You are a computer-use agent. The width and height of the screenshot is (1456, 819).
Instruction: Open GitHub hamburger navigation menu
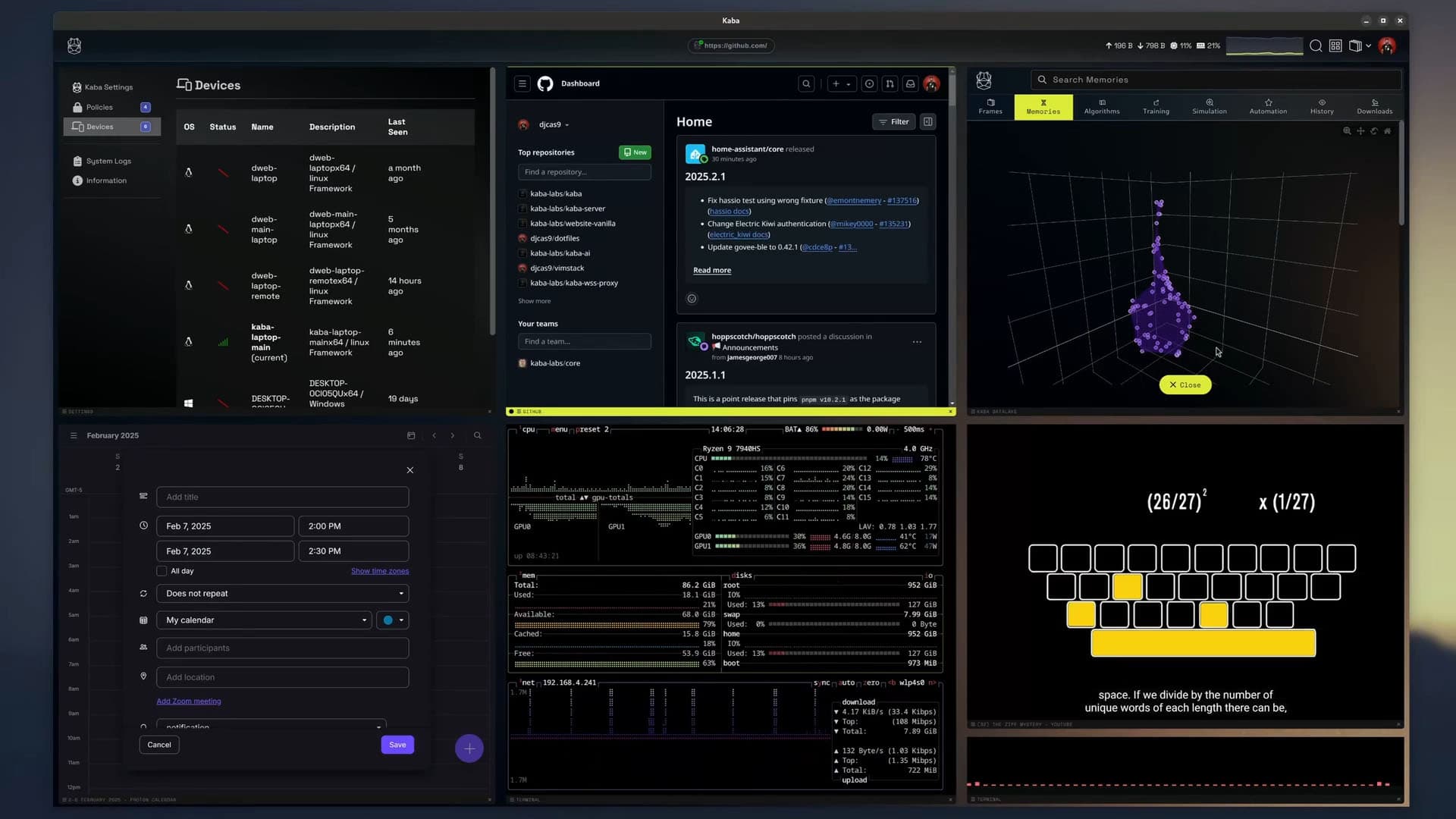(522, 84)
